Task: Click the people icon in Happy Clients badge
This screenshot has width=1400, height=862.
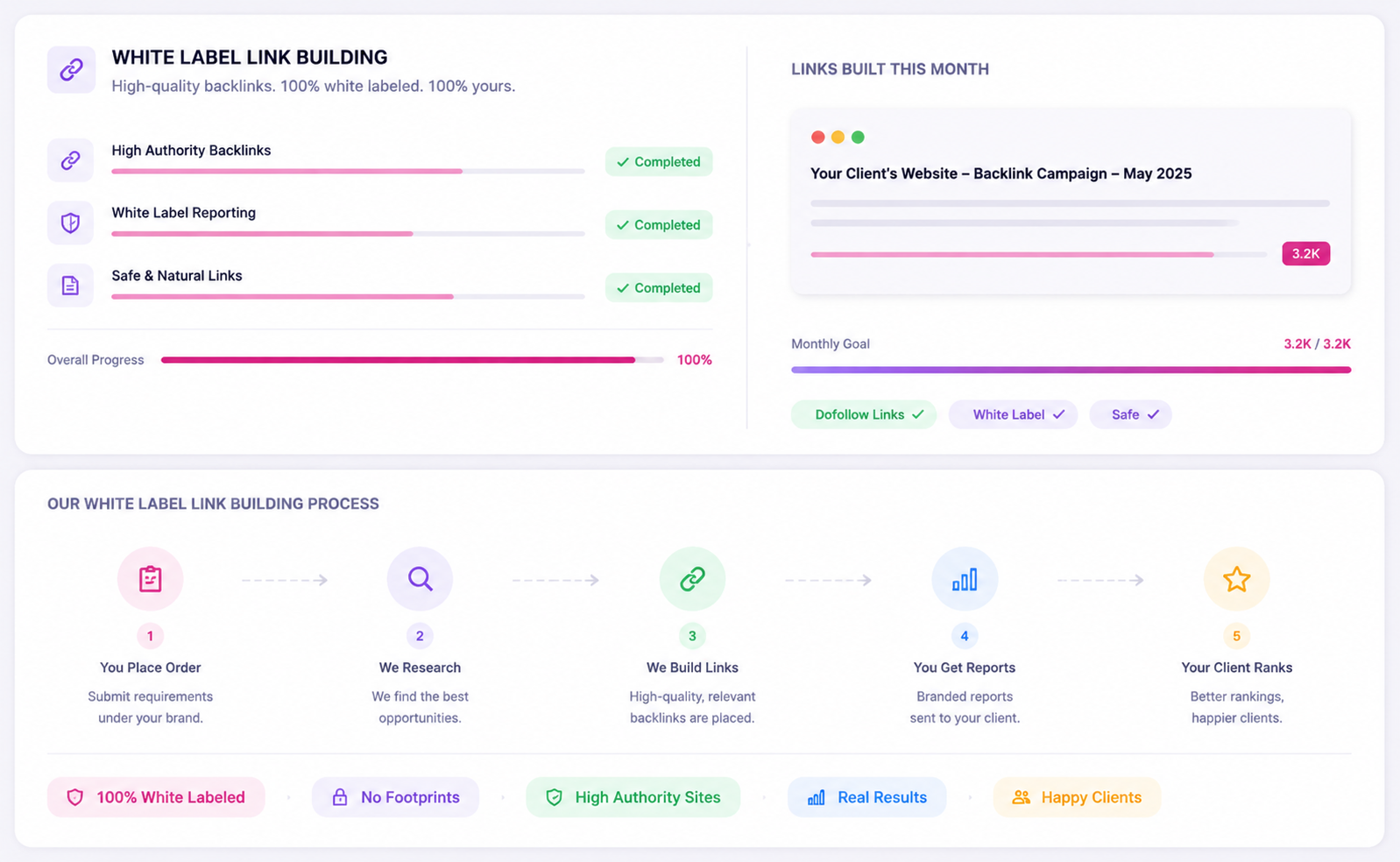Action: click(x=1021, y=797)
